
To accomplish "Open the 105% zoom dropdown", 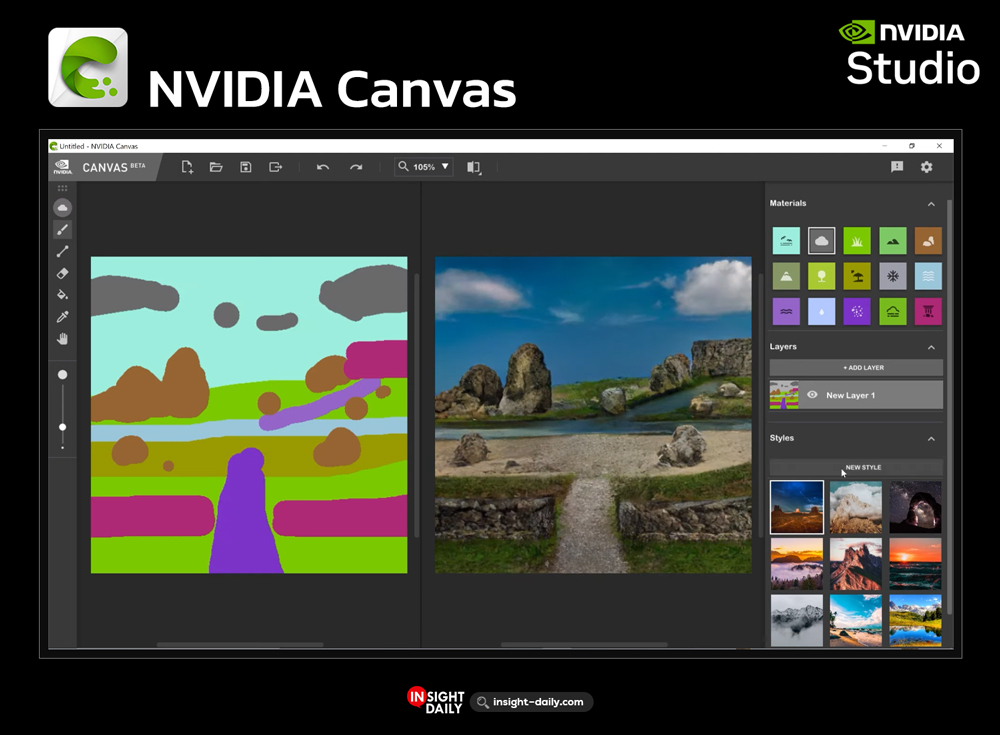I will coord(424,167).
